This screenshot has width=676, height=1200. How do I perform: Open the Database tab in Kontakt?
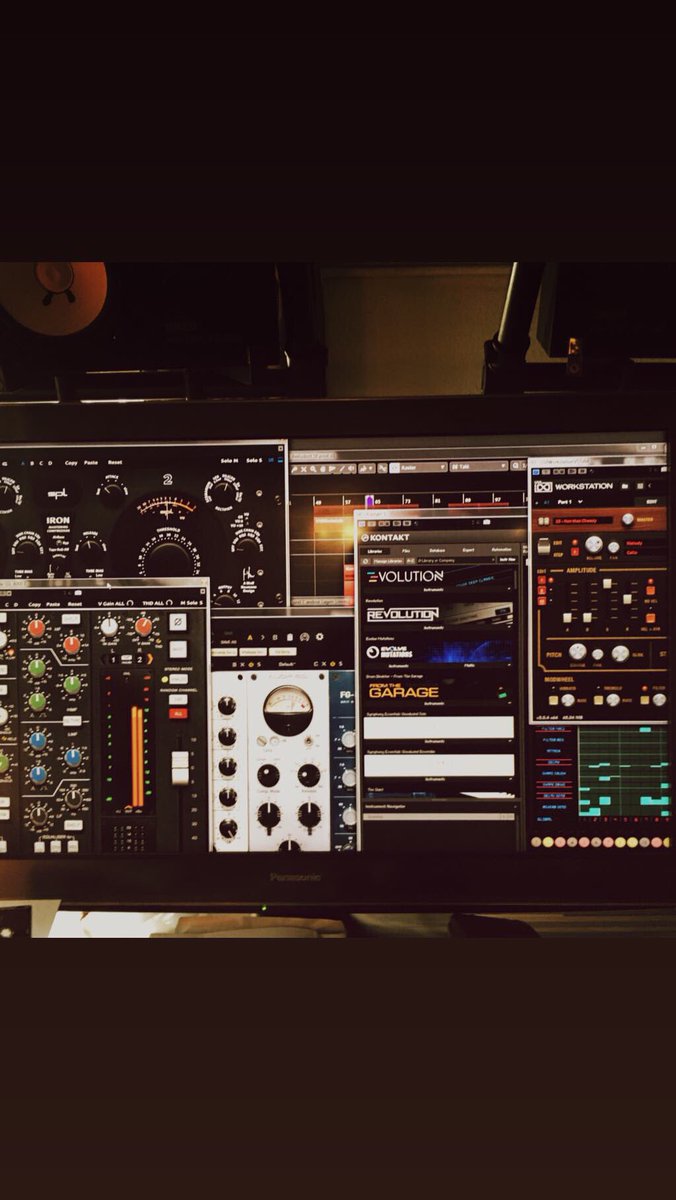437,550
